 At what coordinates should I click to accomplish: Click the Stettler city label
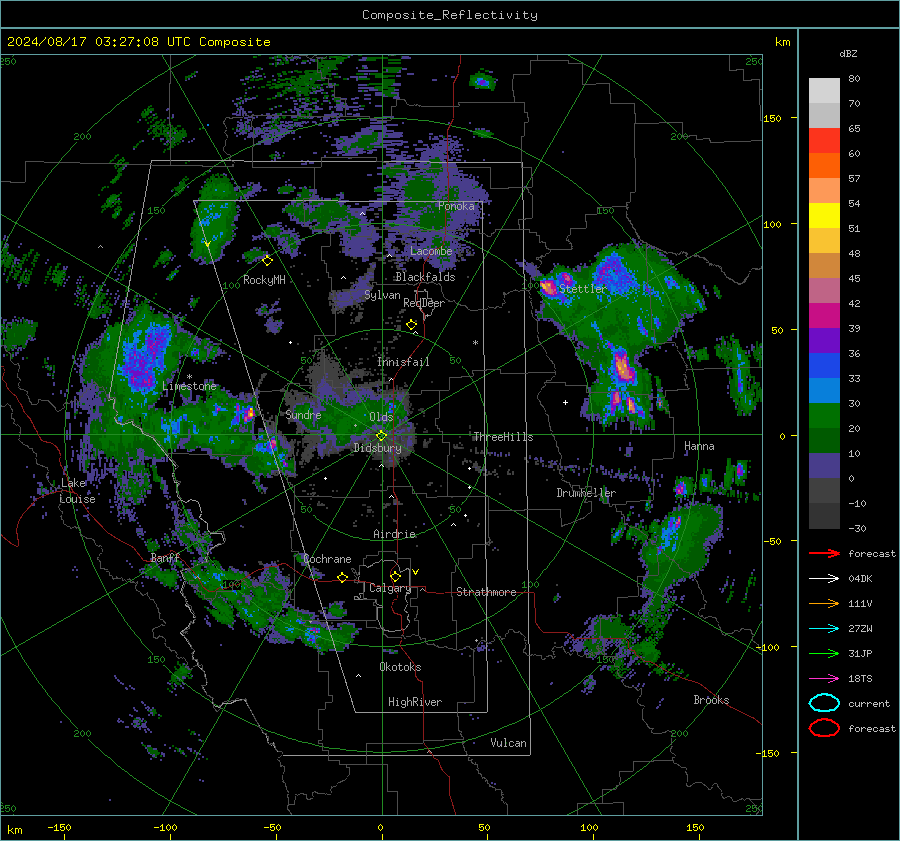click(583, 289)
